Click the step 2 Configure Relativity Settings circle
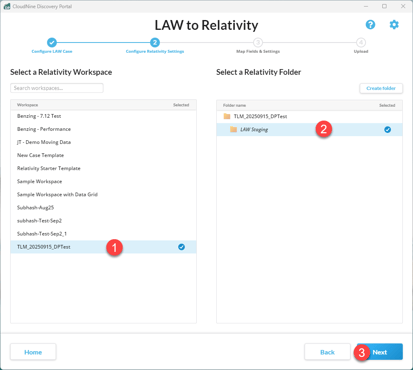 click(x=155, y=42)
